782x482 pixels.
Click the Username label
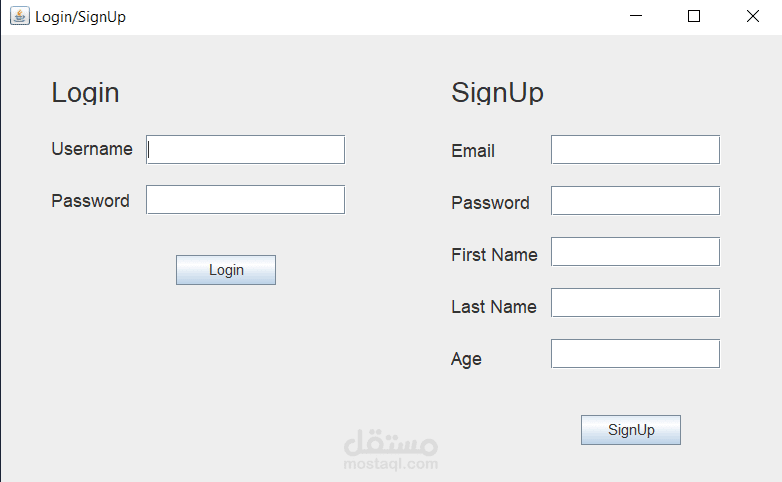(91, 149)
